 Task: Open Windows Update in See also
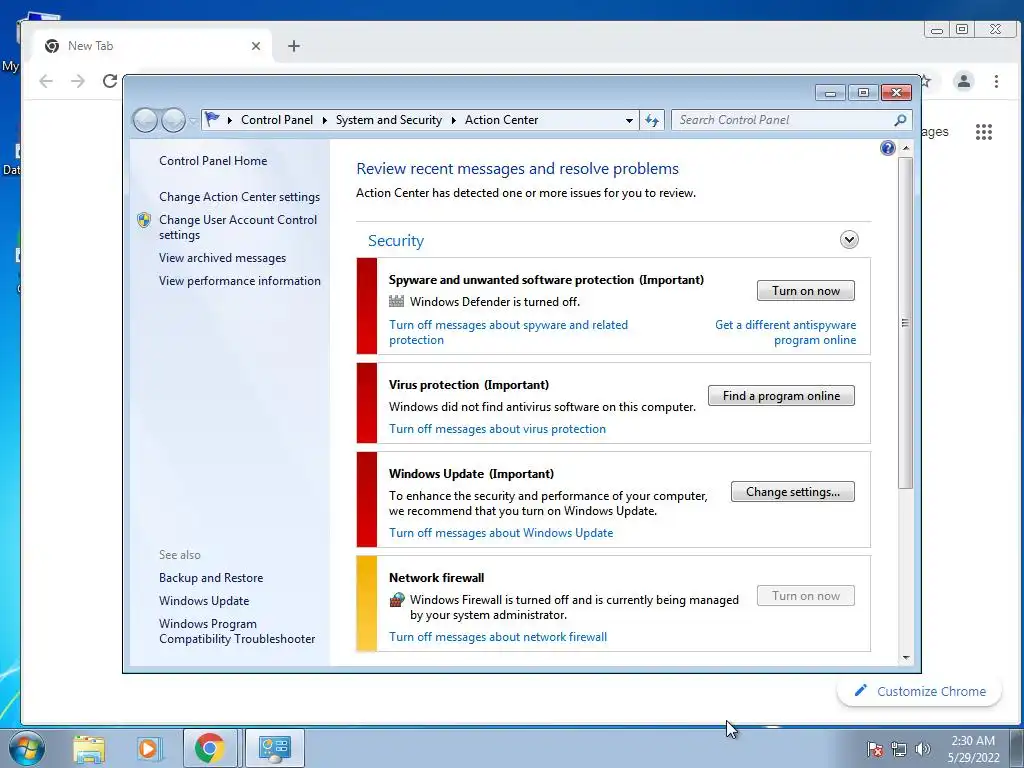[x=204, y=601]
